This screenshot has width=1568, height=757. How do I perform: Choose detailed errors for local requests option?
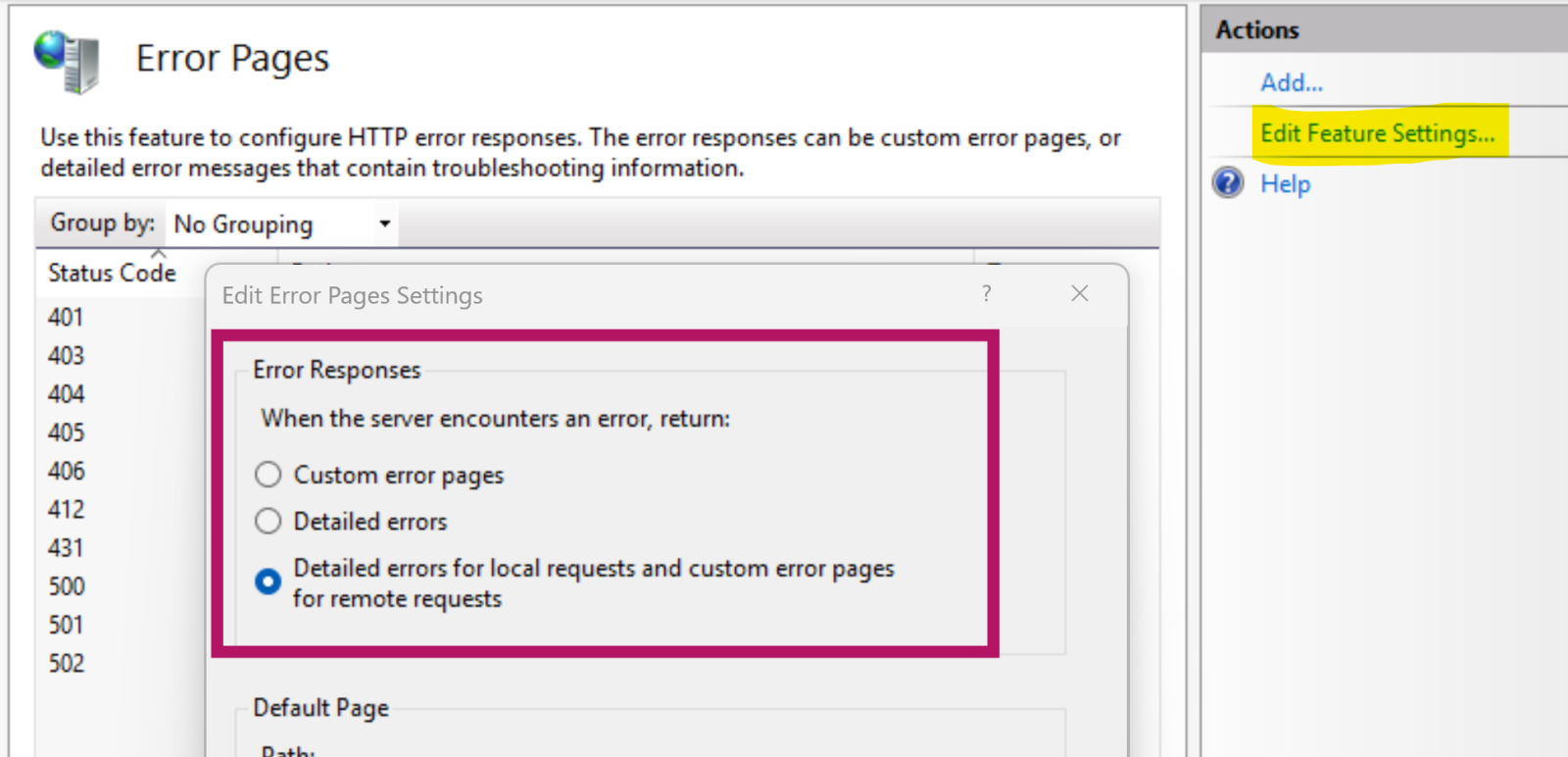[x=268, y=582]
